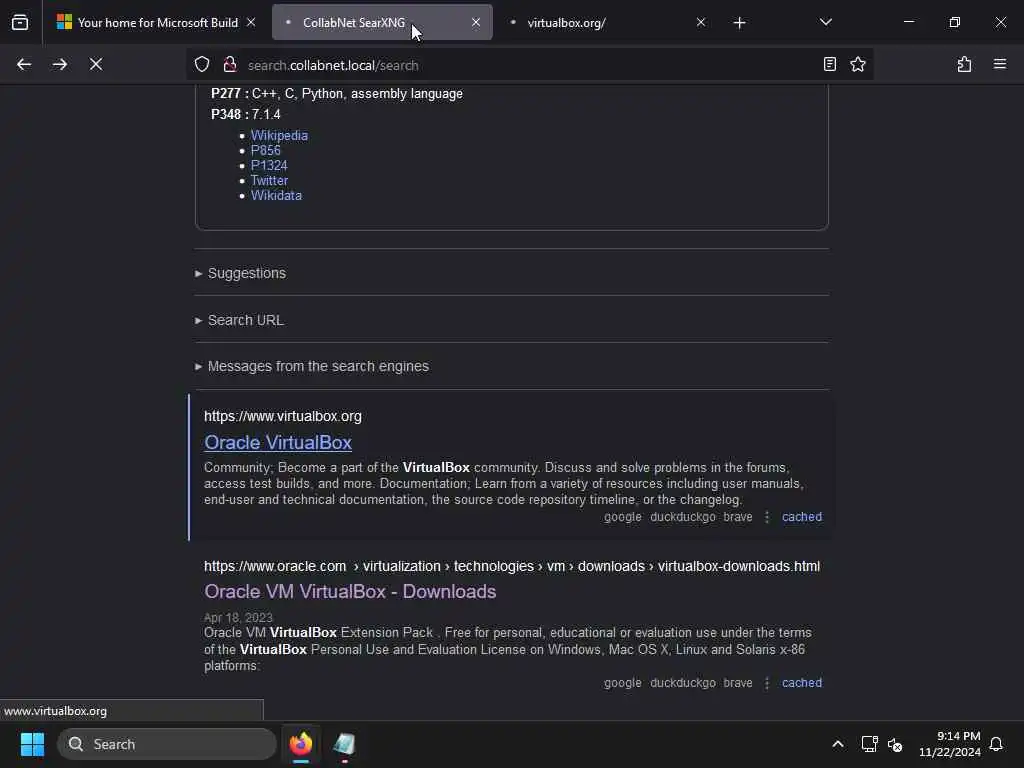This screenshot has width=1024, height=768.
Task: List all tabs dropdown chevron
Action: [825, 23]
